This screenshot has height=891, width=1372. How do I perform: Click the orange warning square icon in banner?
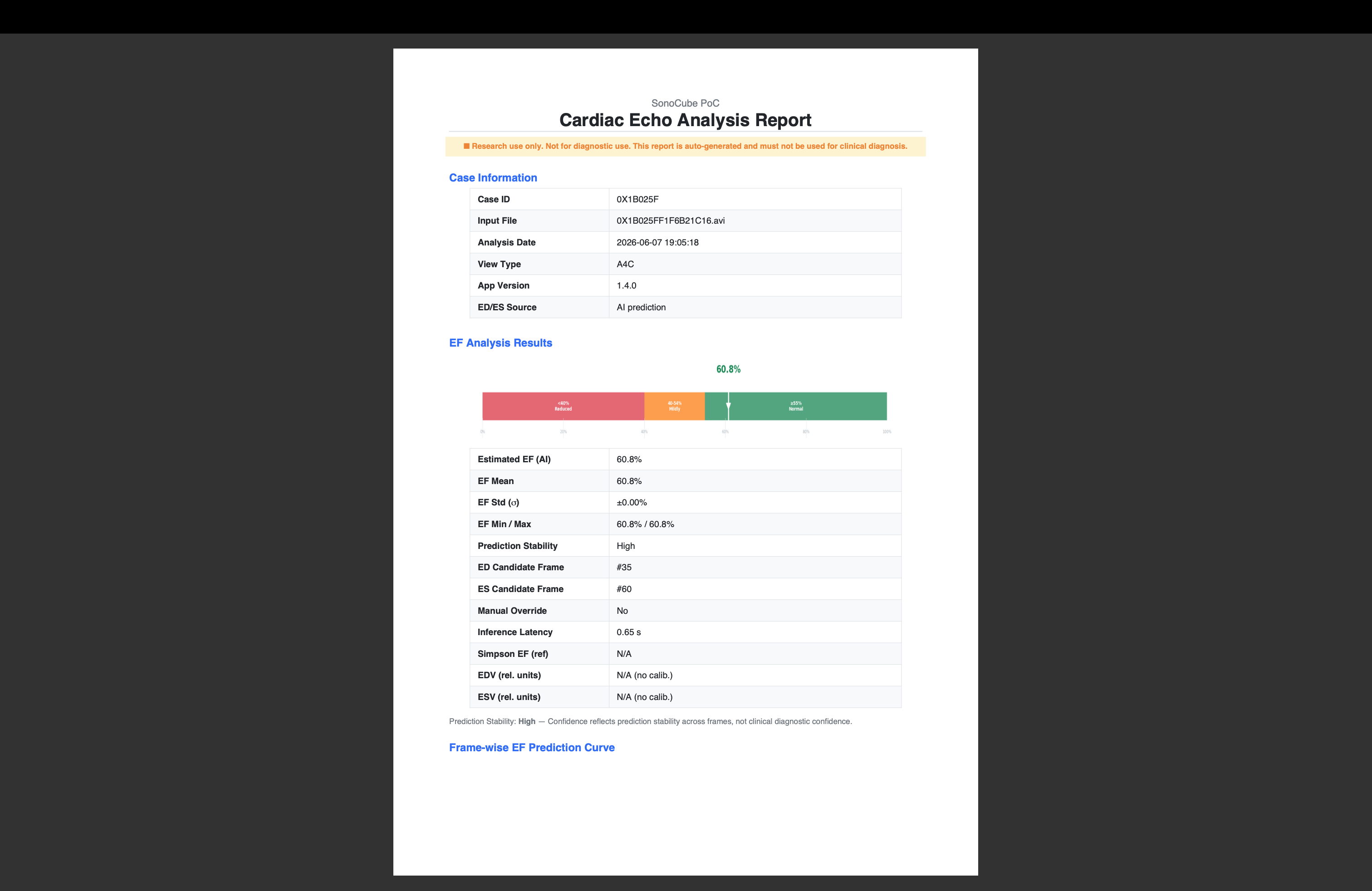pos(466,146)
